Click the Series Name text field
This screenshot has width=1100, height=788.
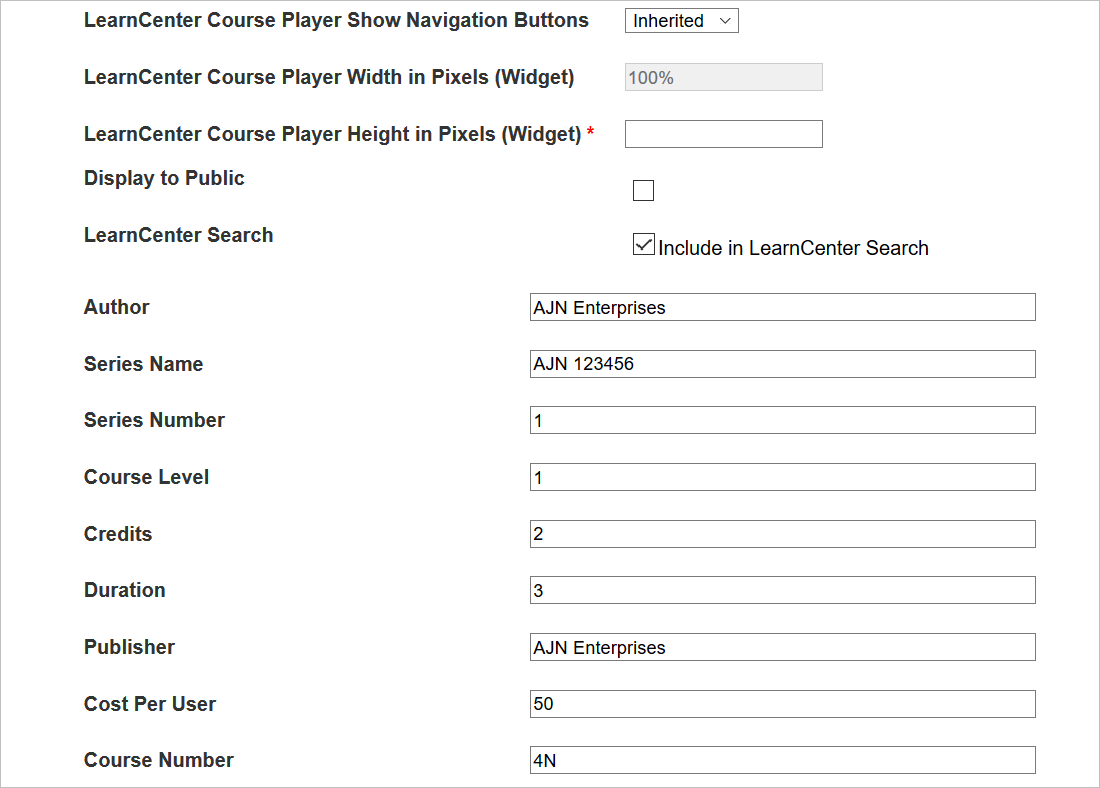782,364
